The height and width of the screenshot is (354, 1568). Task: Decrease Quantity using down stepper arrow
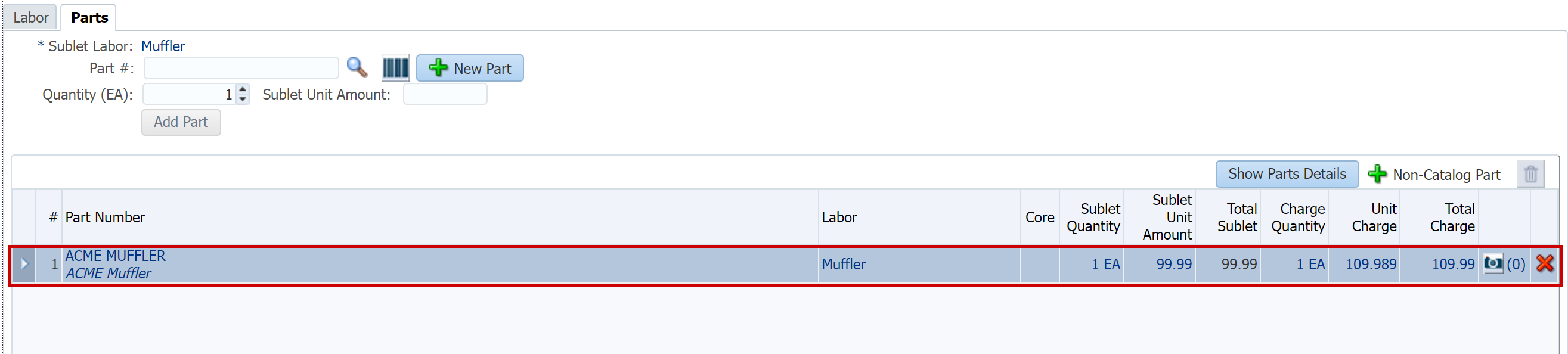click(242, 99)
